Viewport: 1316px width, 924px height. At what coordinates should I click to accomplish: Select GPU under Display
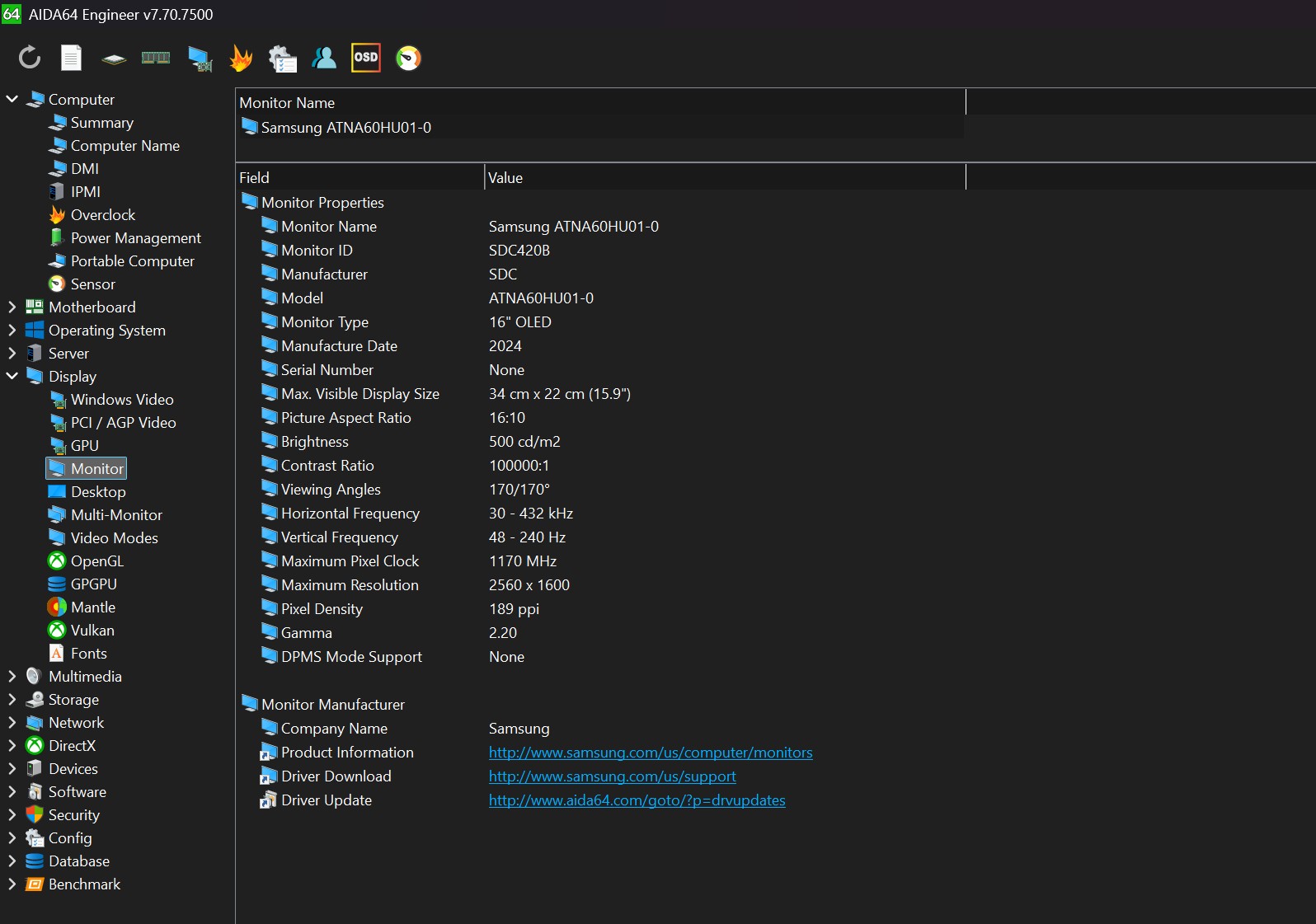point(84,445)
